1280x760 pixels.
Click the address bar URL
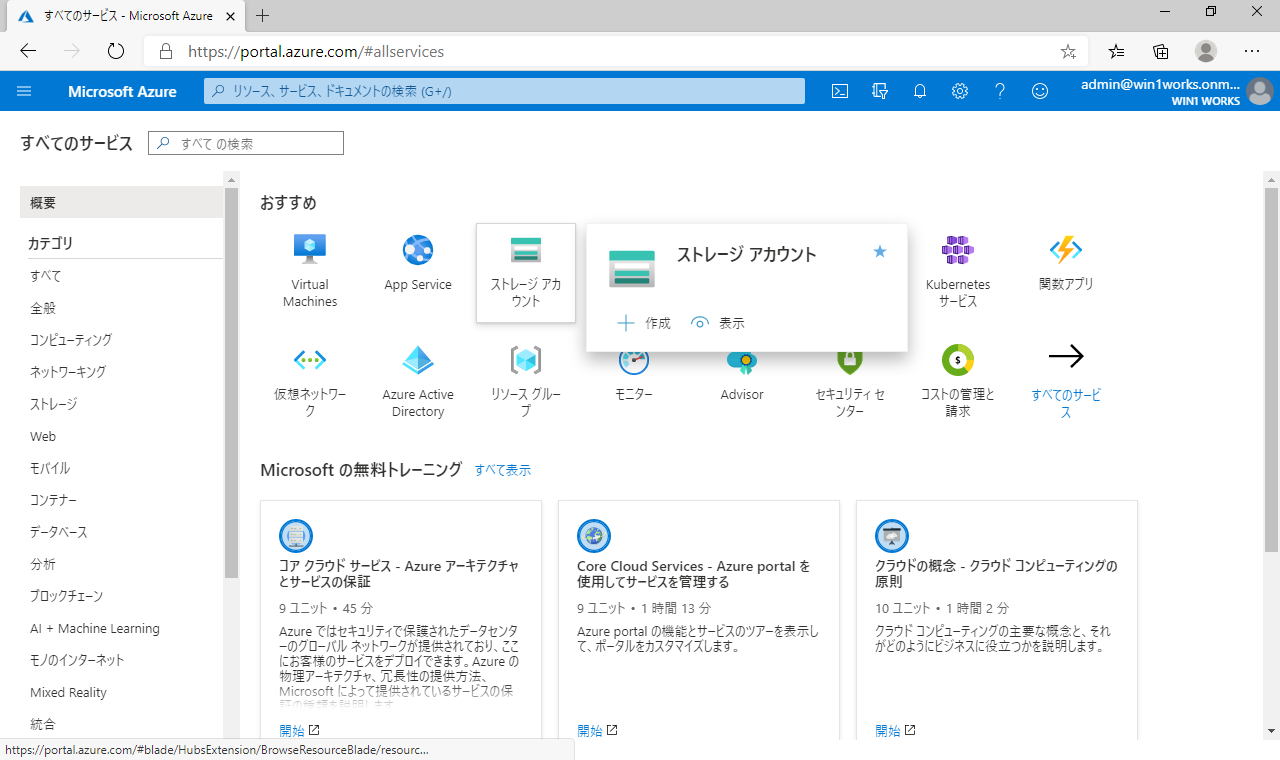(x=316, y=51)
